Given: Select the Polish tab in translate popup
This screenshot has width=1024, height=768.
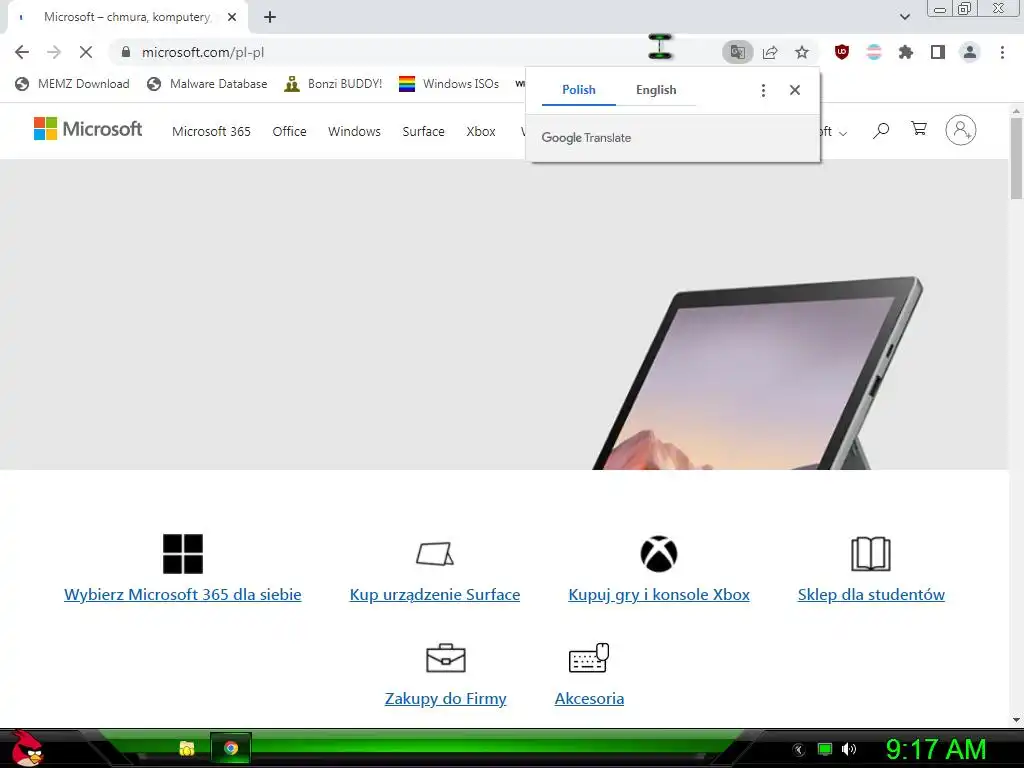Looking at the screenshot, I should click(579, 90).
